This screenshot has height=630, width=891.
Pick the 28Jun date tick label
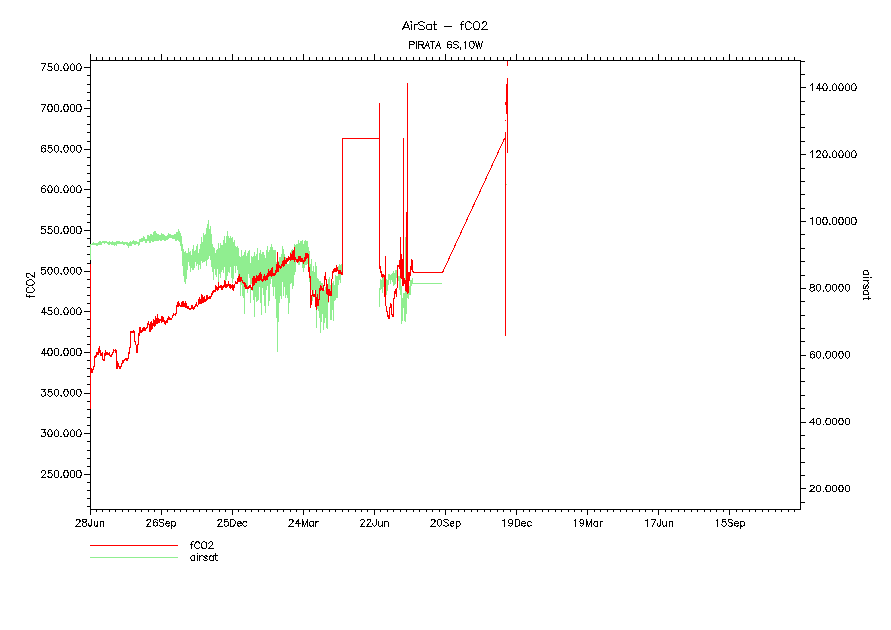[90, 522]
